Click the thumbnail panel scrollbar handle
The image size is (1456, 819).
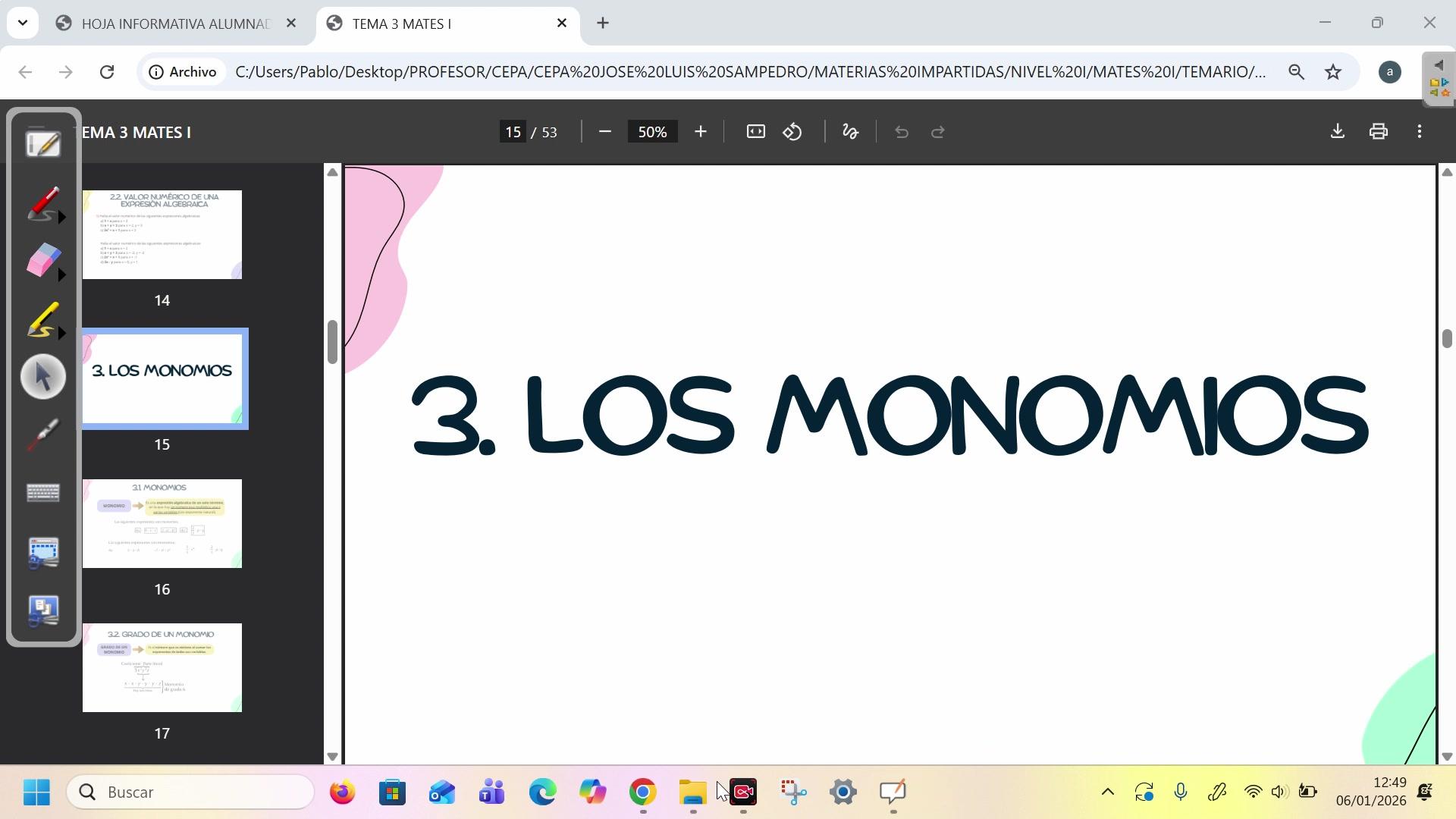click(x=332, y=342)
